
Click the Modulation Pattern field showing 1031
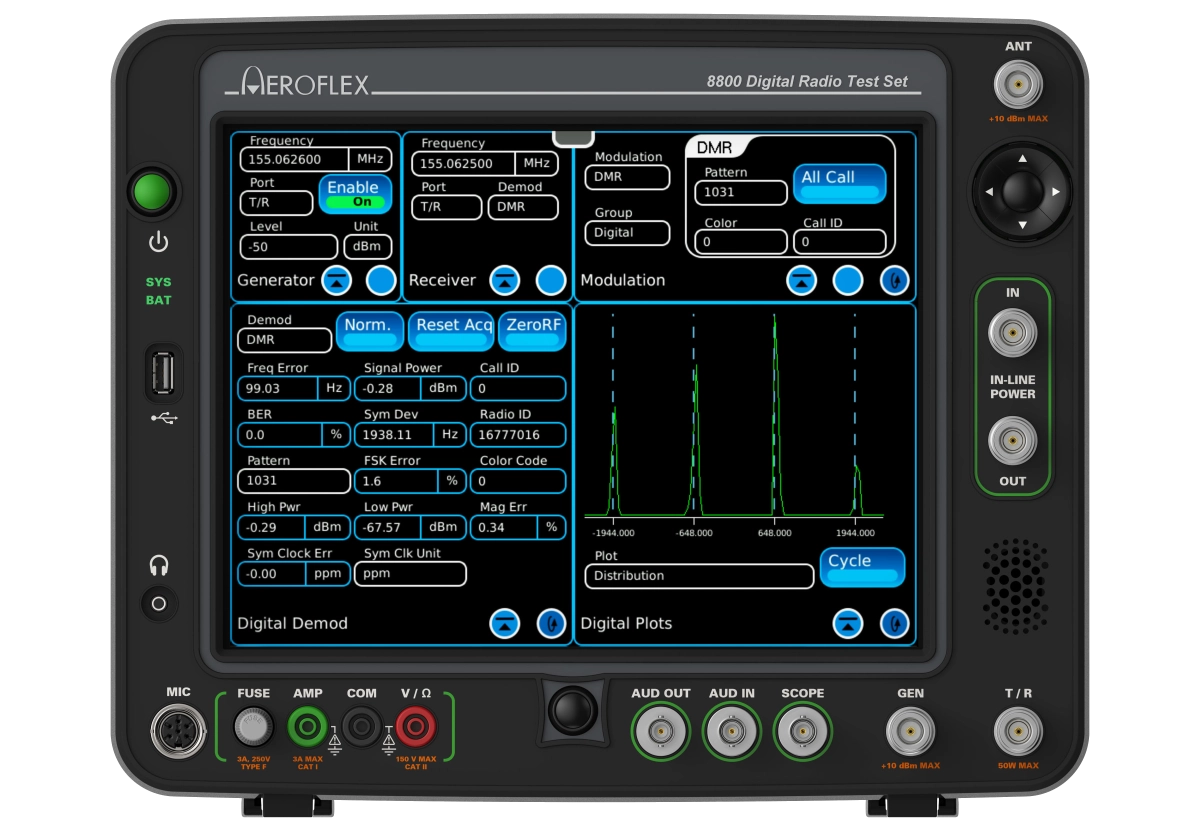click(740, 193)
